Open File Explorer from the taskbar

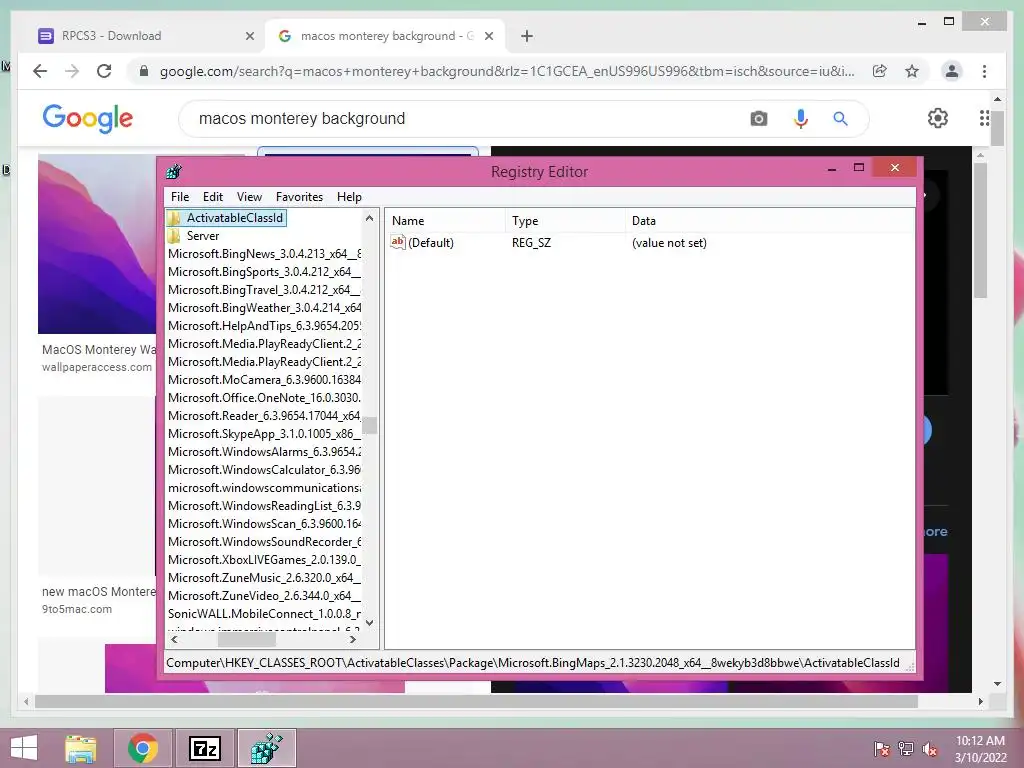pos(80,748)
